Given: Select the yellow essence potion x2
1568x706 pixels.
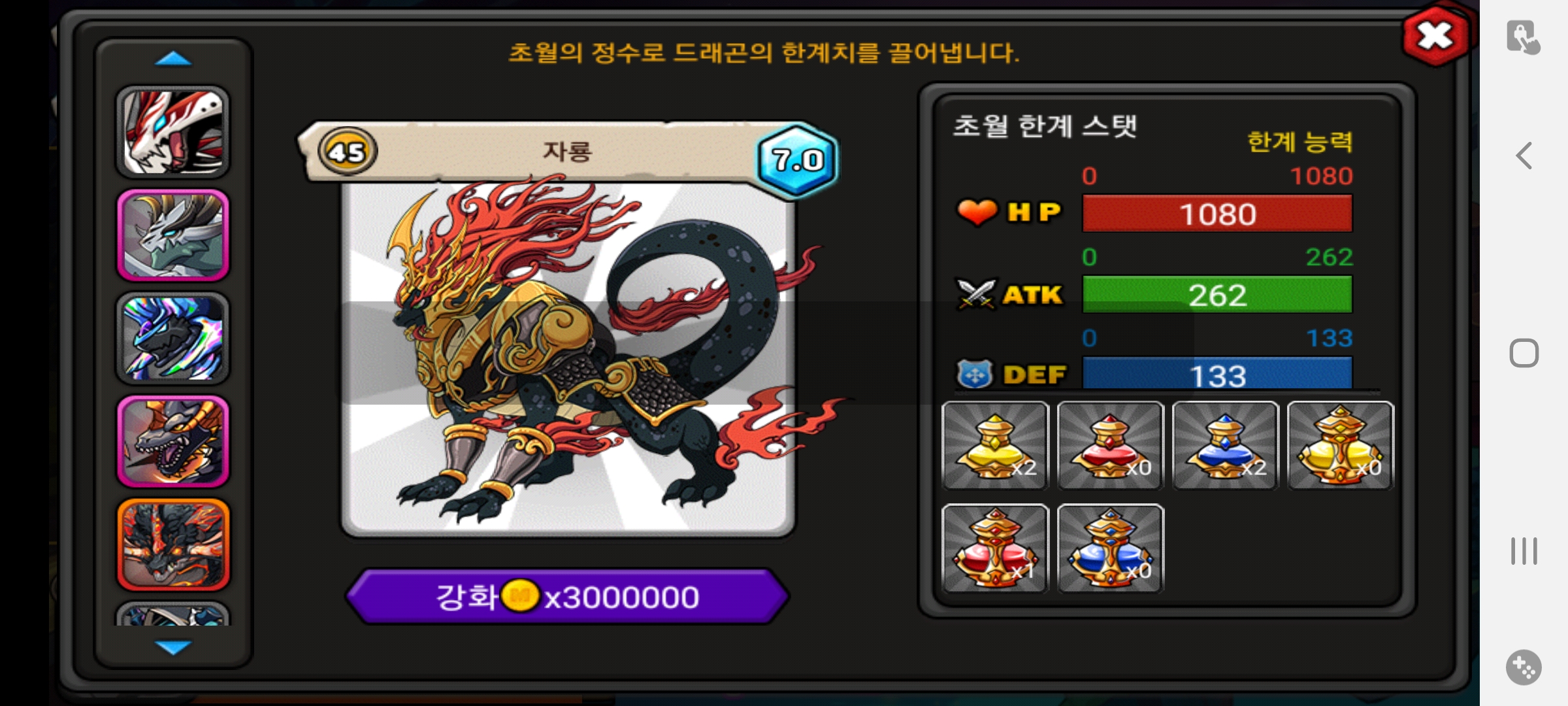Looking at the screenshot, I should (x=995, y=445).
